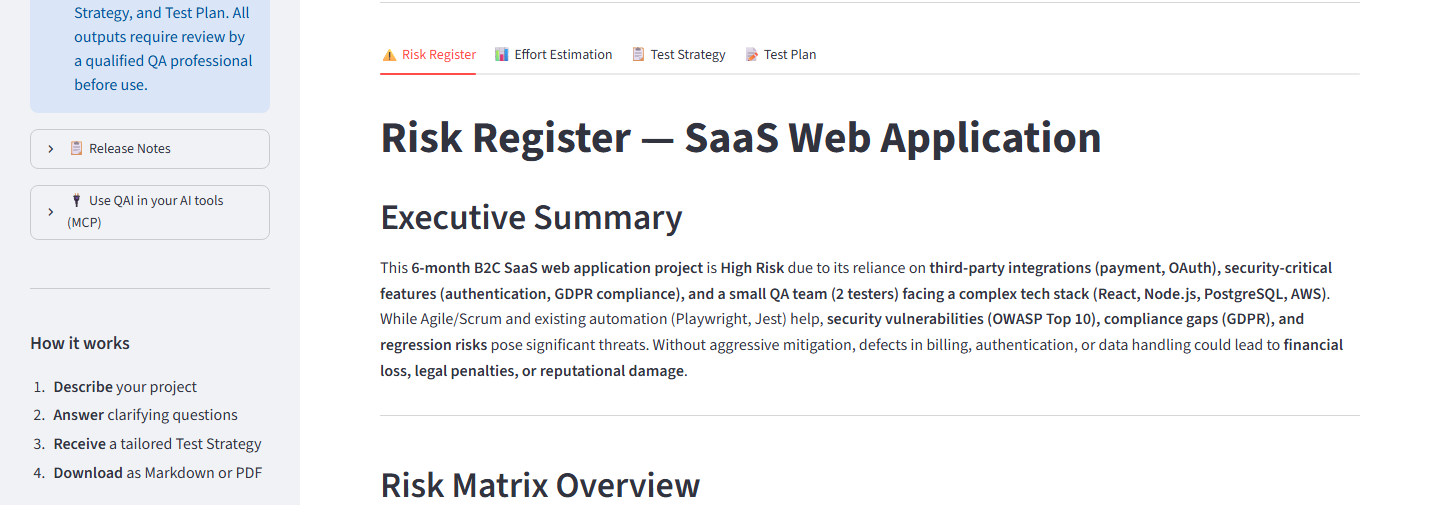Click 'Receive a tailored Test Strategy' step
The width and height of the screenshot is (1440, 505).
pos(158,444)
